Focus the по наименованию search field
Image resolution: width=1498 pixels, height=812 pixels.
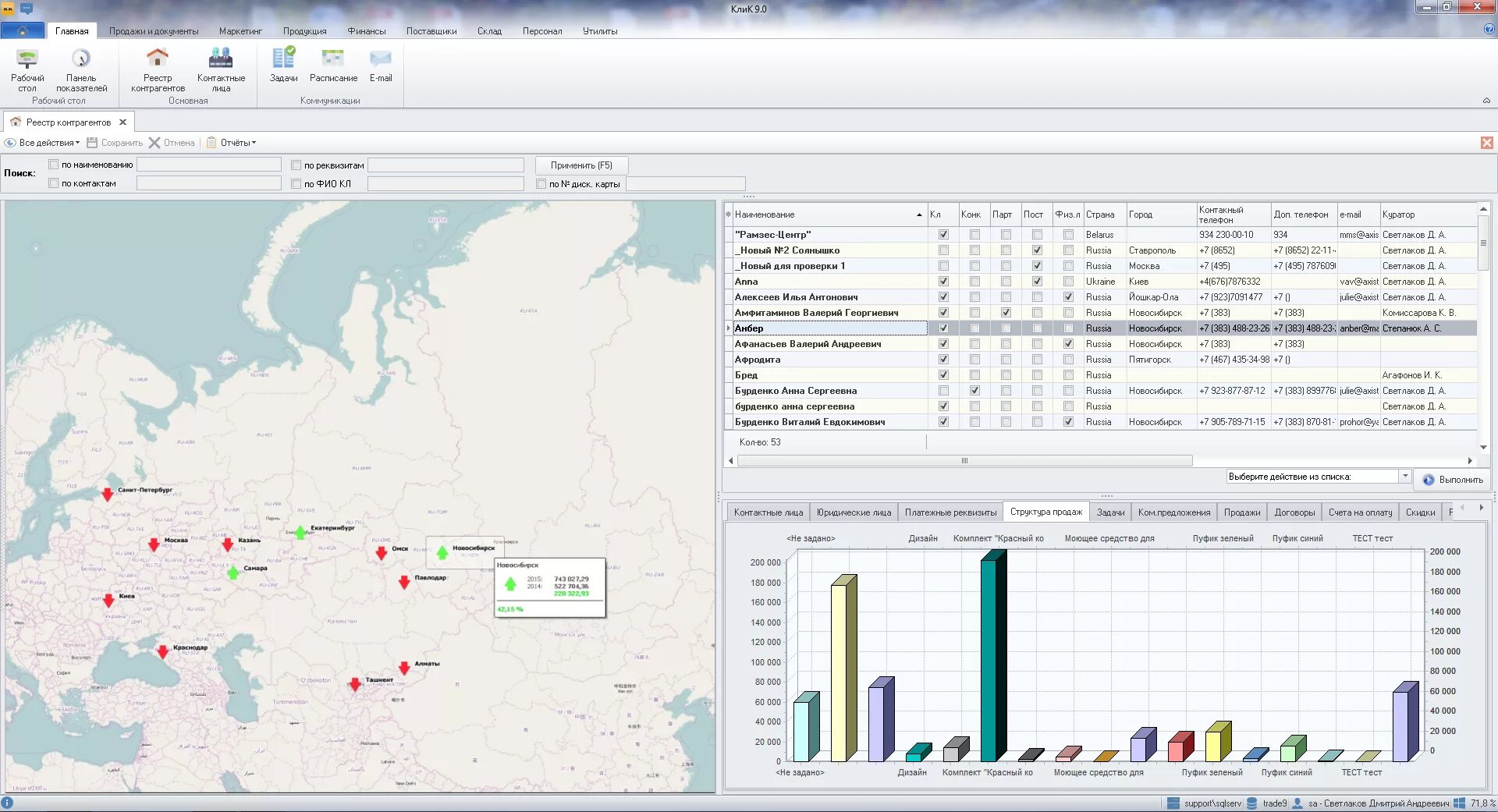point(209,165)
